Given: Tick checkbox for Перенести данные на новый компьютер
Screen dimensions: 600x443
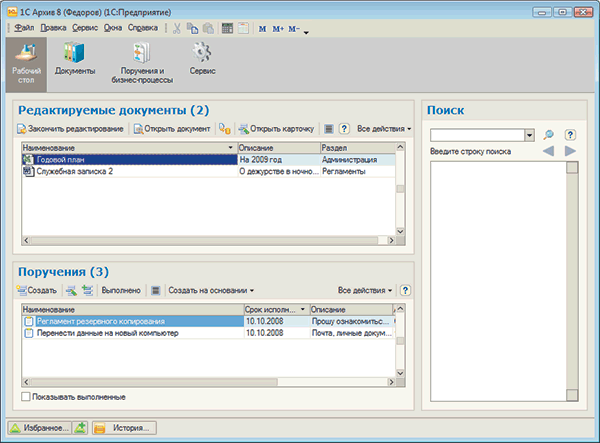Looking at the screenshot, I should [x=29, y=334].
